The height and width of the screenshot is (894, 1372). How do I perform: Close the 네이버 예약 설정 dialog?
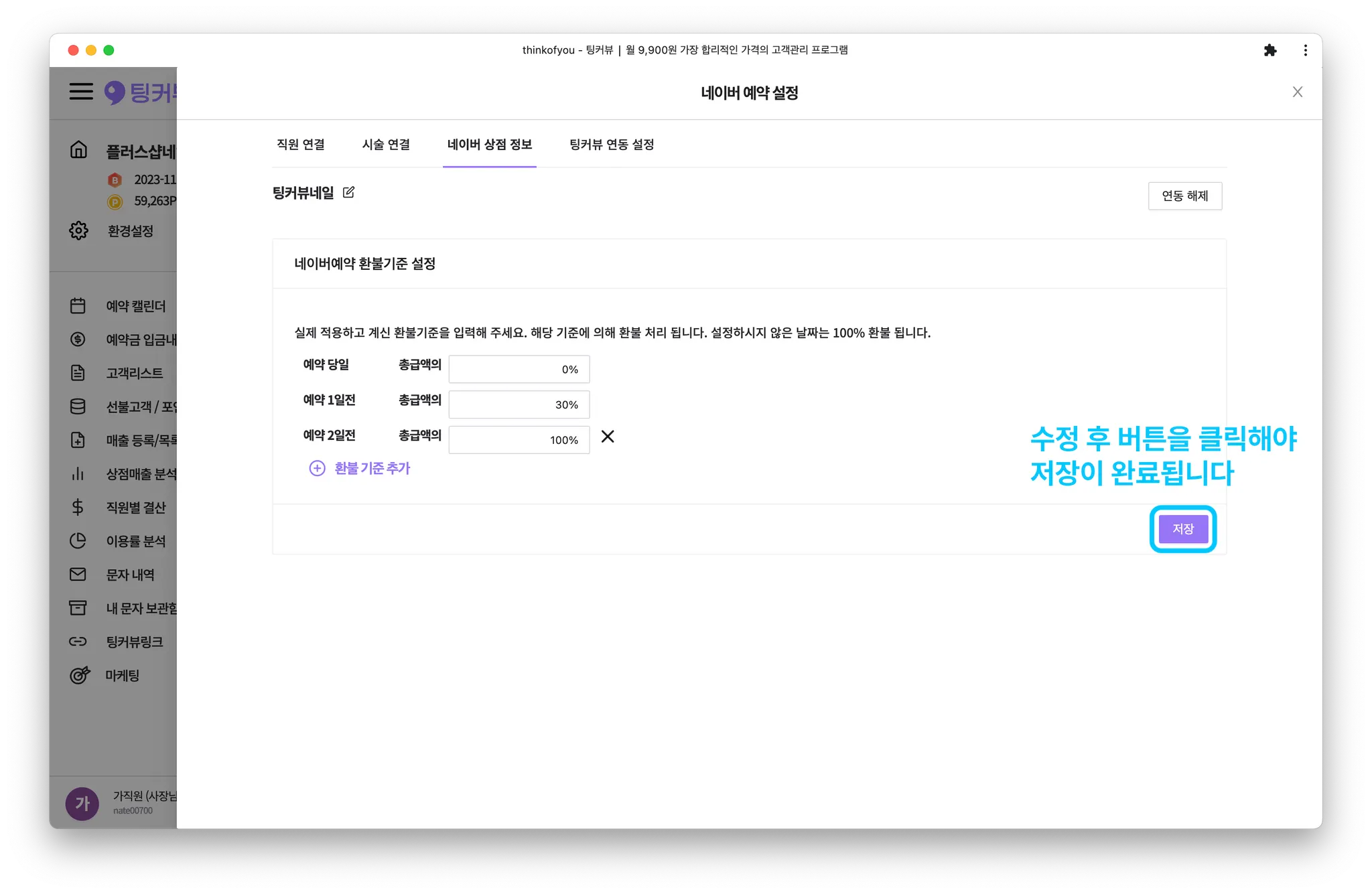click(x=1298, y=92)
